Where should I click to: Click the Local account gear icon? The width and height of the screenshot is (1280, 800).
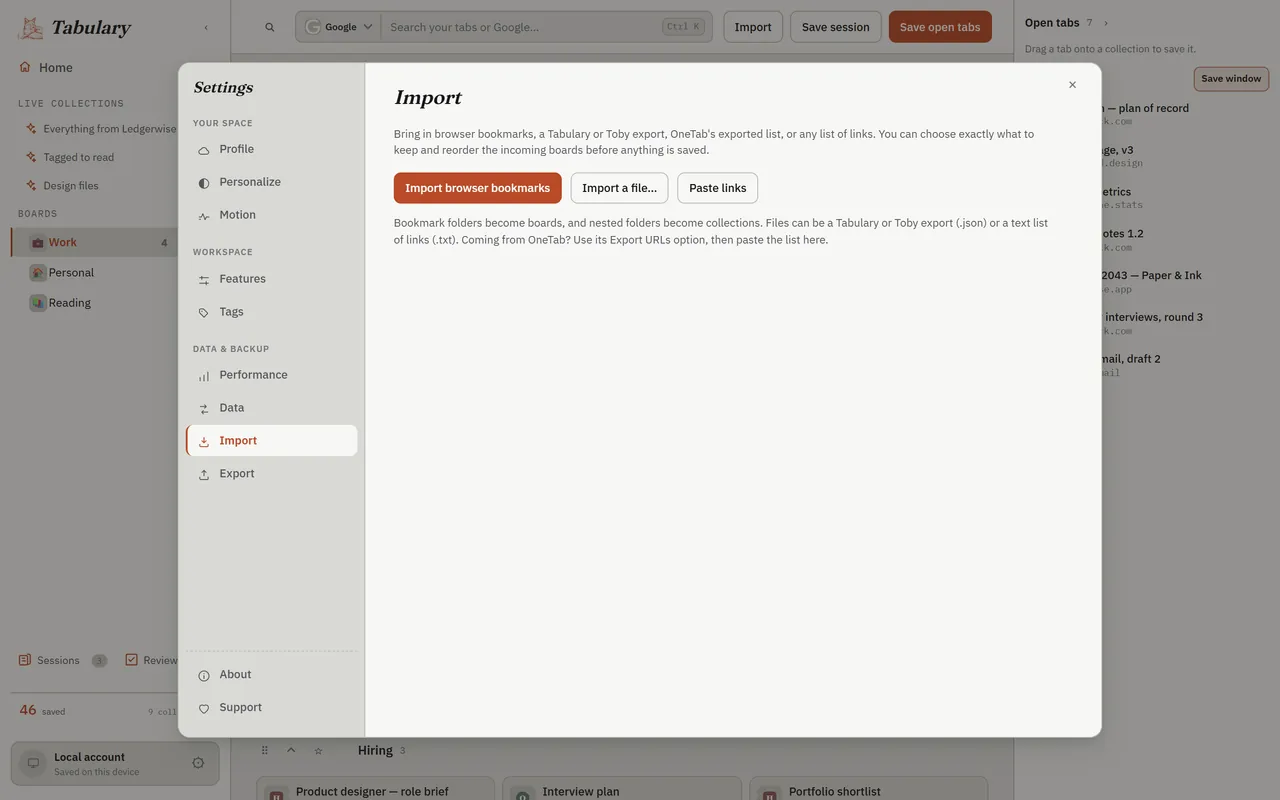pos(198,763)
